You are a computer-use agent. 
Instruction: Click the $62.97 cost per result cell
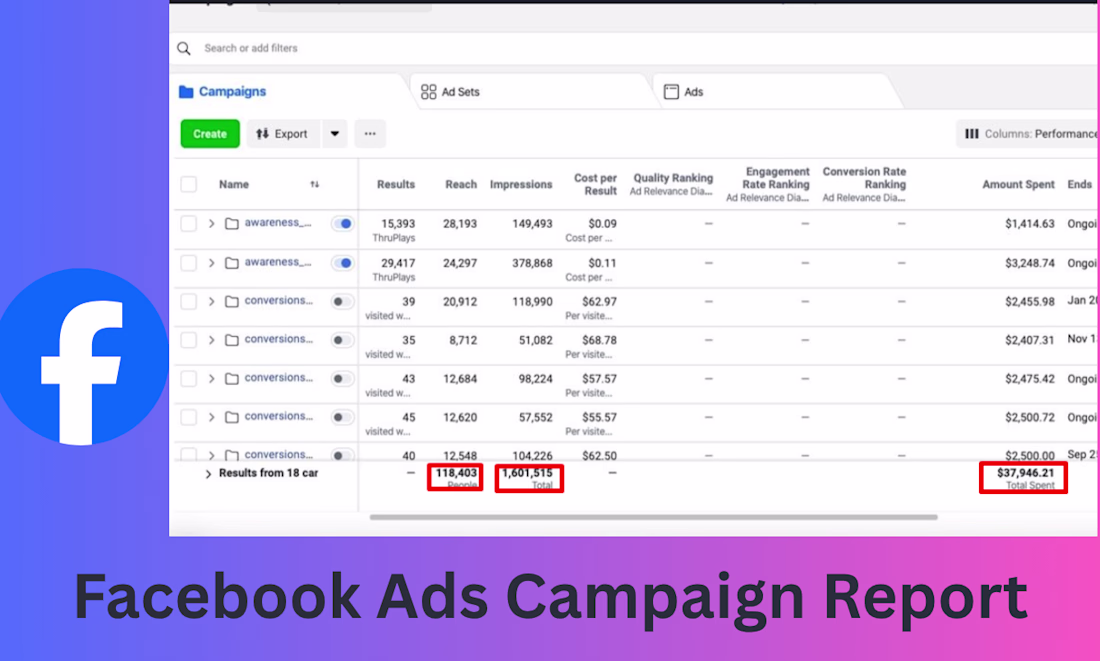point(599,302)
